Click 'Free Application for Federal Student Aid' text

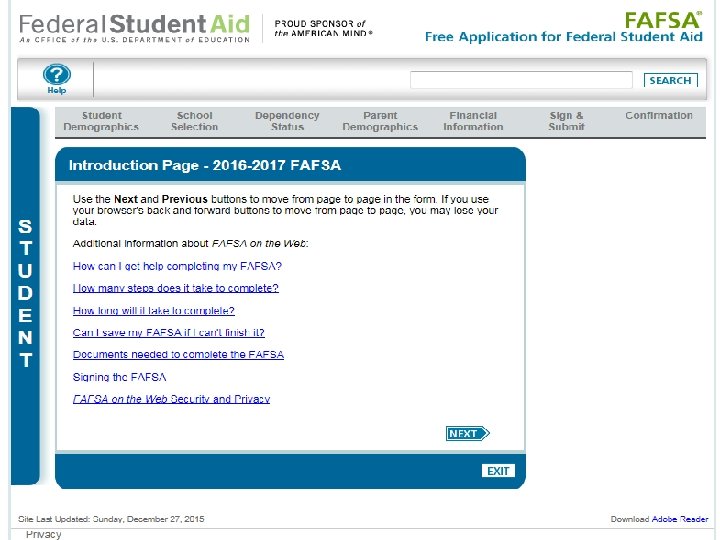[564, 37]
